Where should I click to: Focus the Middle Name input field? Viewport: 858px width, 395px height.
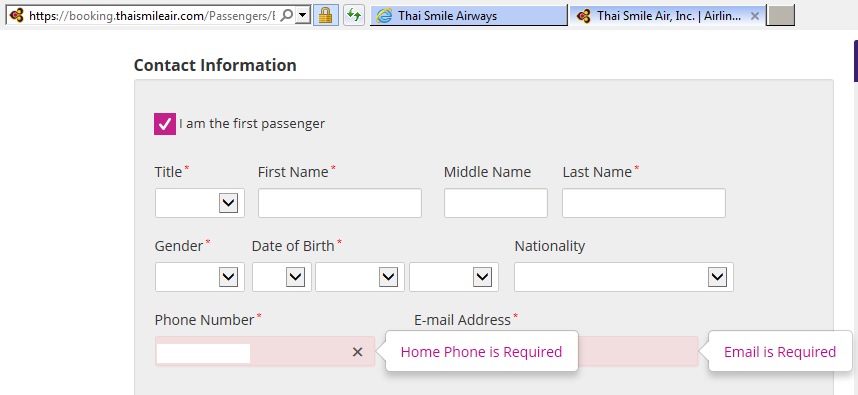coord(496,203)
